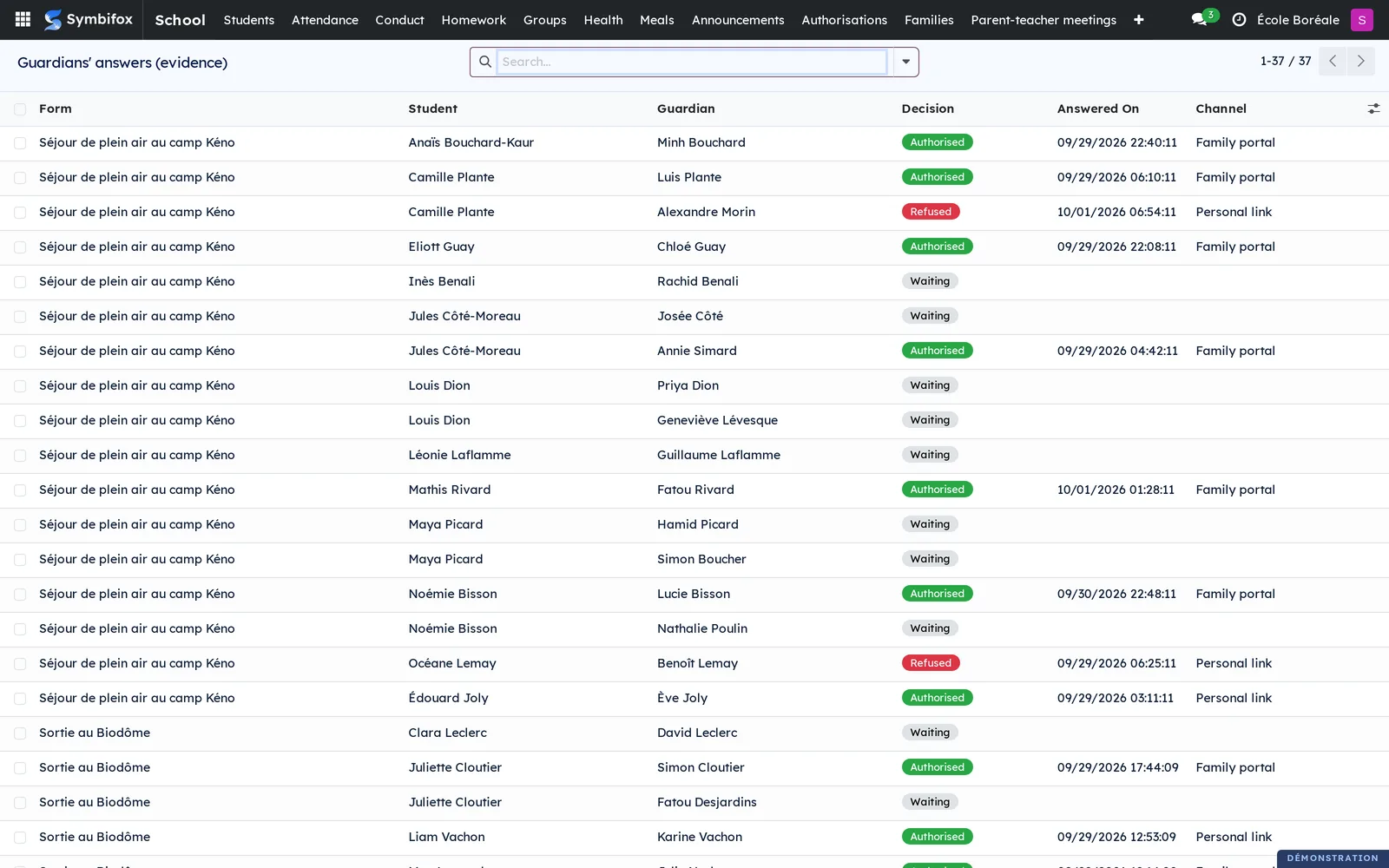
Task: Check the row for guardian Minh Bouchard
Action: click(20, 142)
